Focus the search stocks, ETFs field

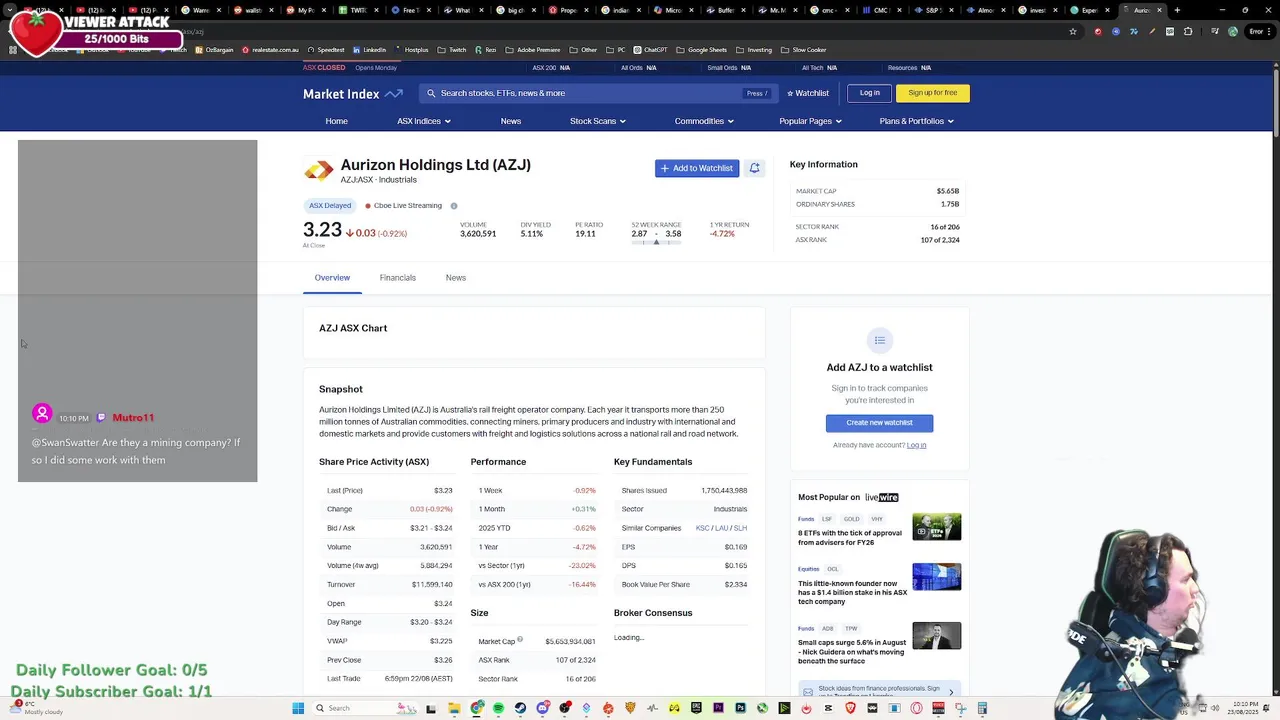[596, 93]
